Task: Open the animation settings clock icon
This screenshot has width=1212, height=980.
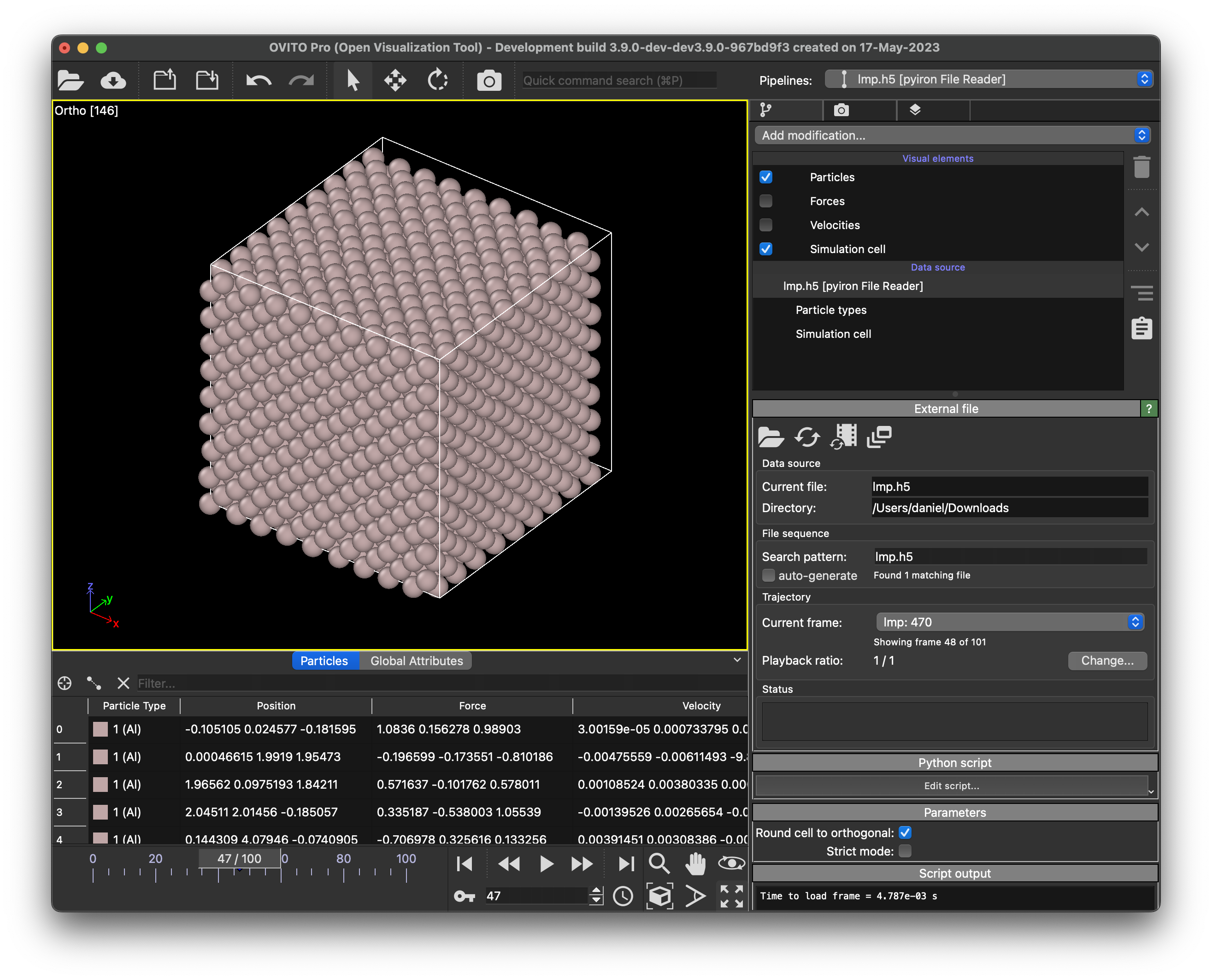Action: [x=623, y=897]
